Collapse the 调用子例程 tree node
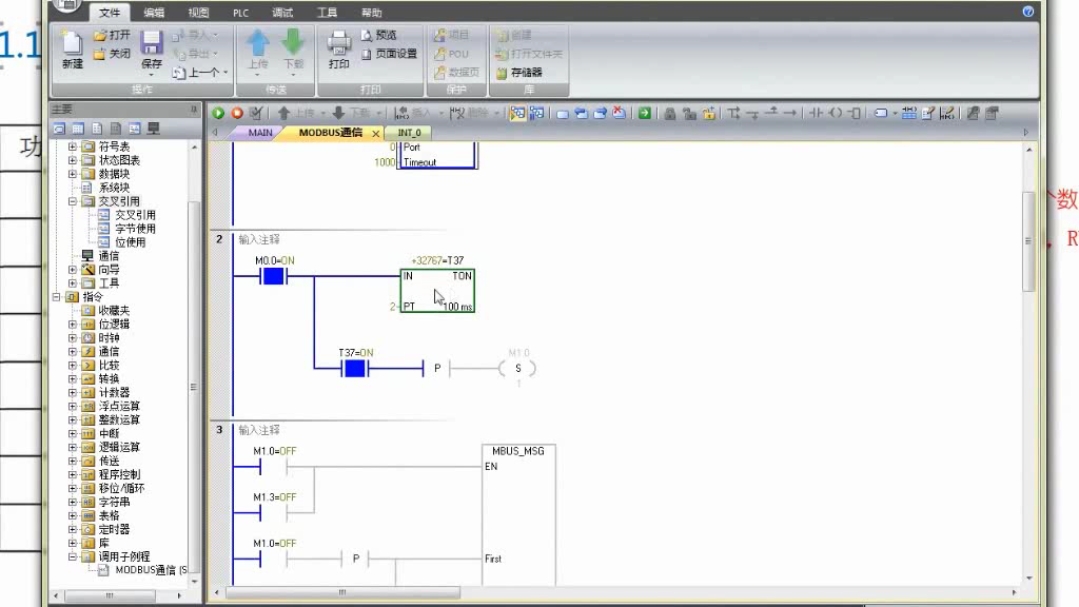 click(72, 556)
